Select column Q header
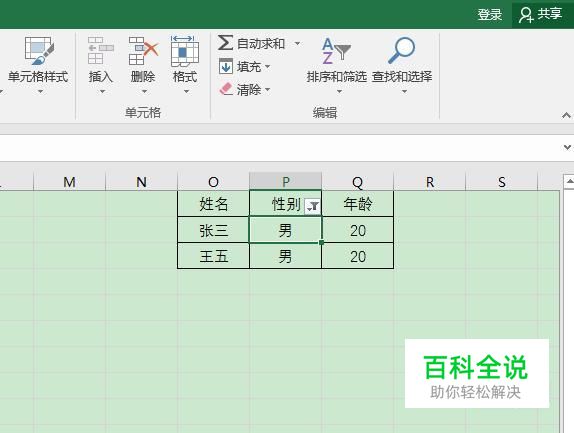This screenshot has width=574, height=433. [x=358, y=182]
